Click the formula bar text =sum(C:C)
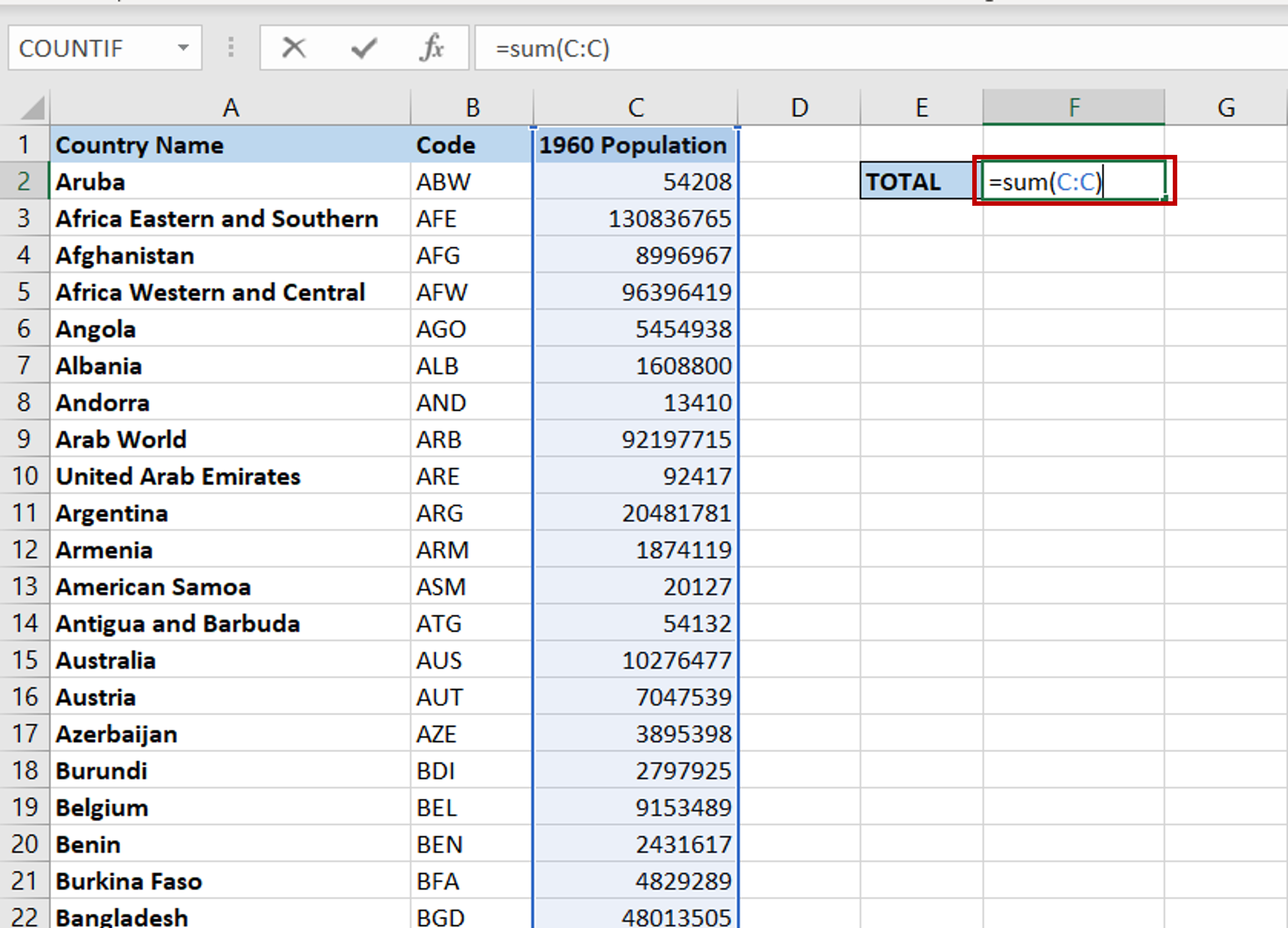This screenshot has width=1288, height=928. tap(552, 49)
